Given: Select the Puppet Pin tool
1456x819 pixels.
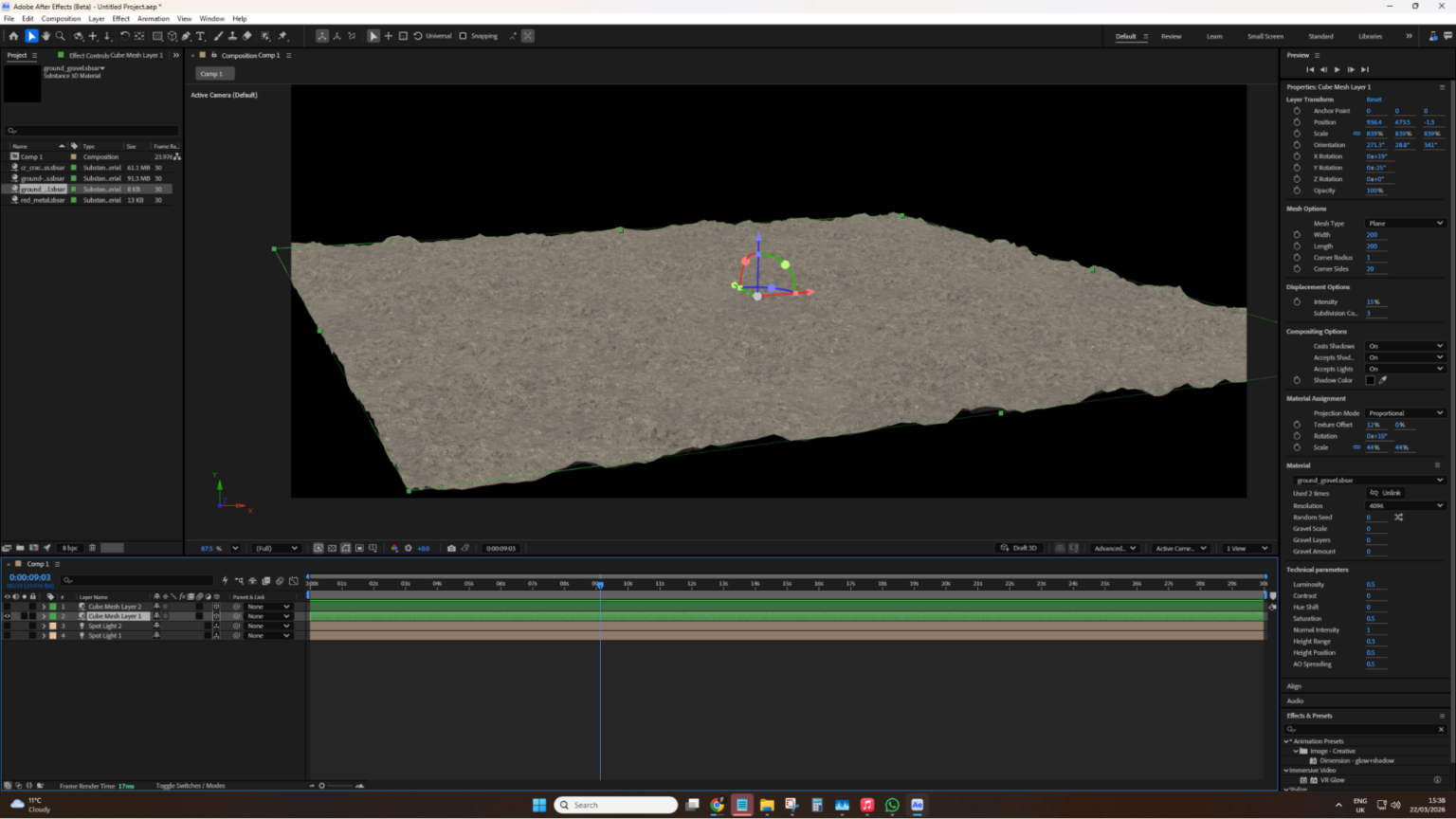Looking at the screenshot, I should (282, 36).
